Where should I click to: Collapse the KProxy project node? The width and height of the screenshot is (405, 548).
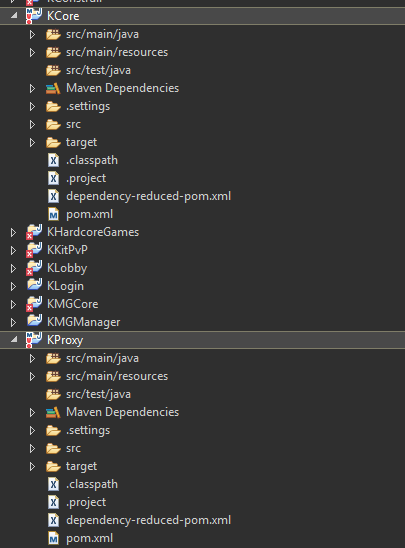pyautogui.click(x=14, y=339)
